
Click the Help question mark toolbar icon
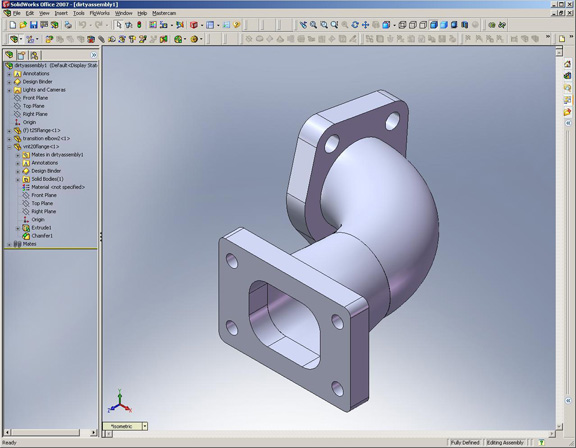237,25
